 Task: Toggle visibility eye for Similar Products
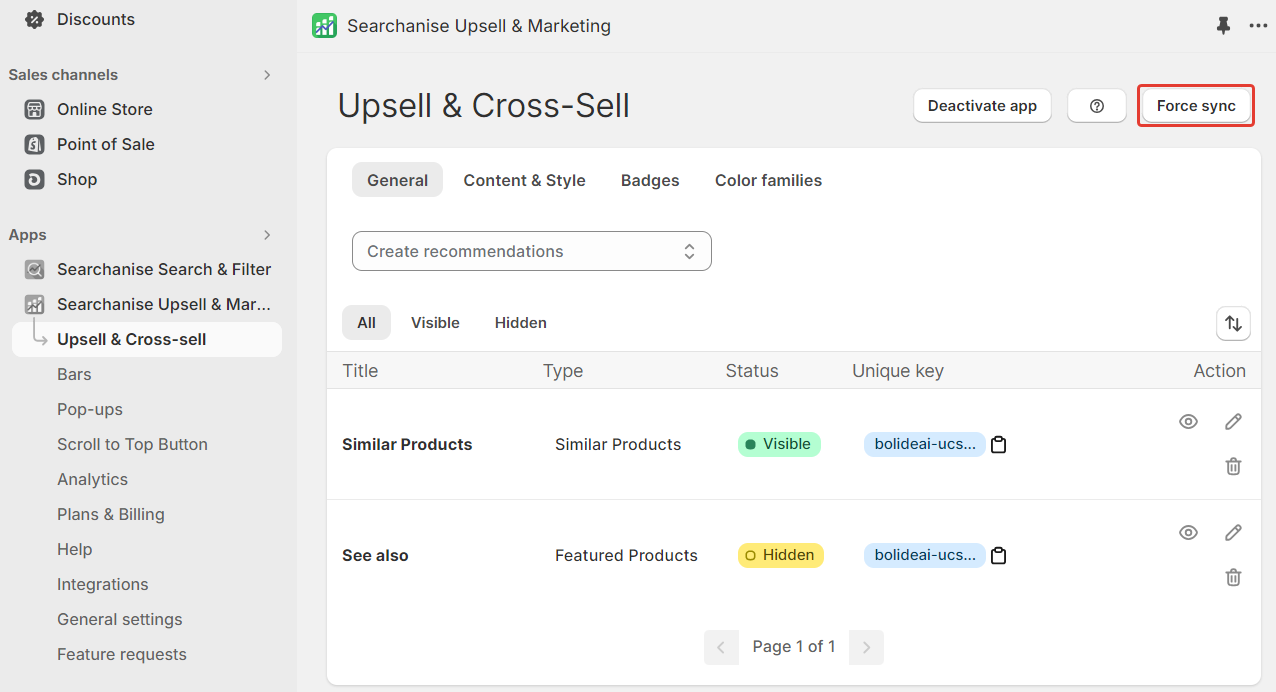(x=1188, y=421)
